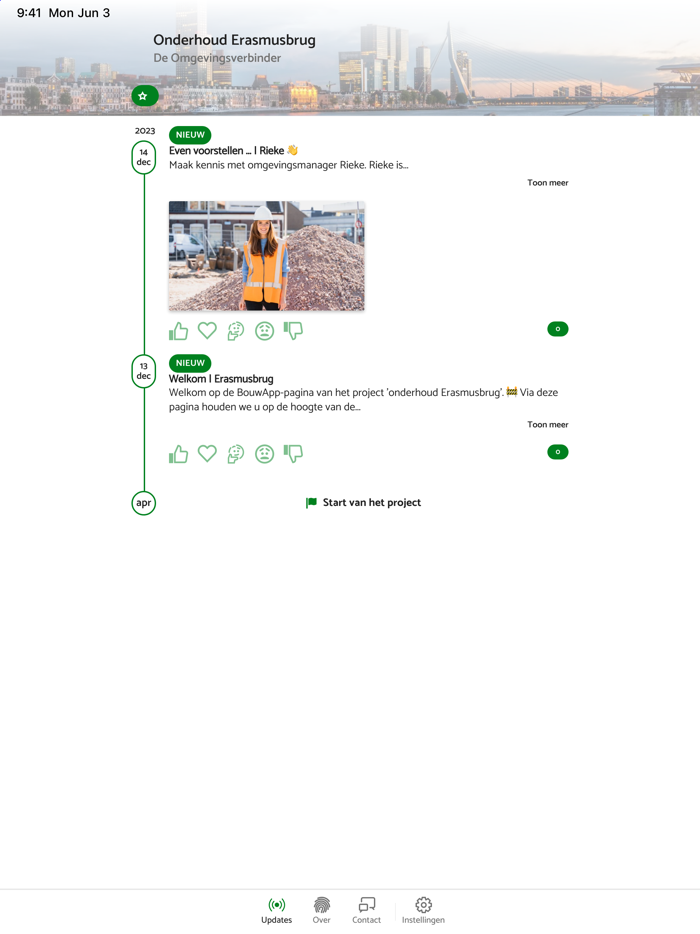Tap the 2023 year label
The height and width of the screenshot is (934, 700).
pyautogui.click(x=145, y=131)
